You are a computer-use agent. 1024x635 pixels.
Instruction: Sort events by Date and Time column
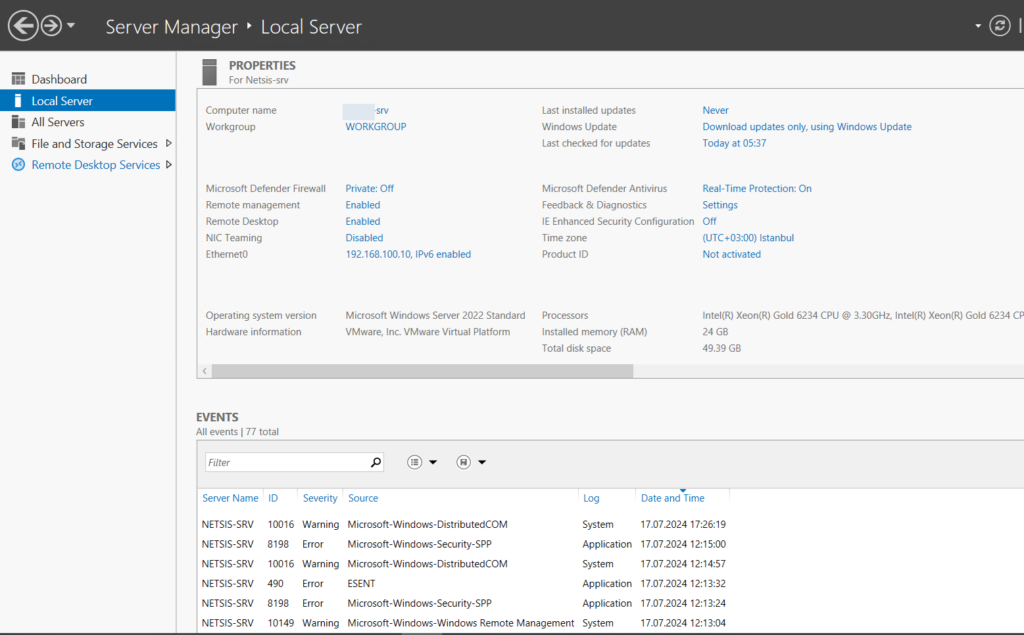point(673,498)
